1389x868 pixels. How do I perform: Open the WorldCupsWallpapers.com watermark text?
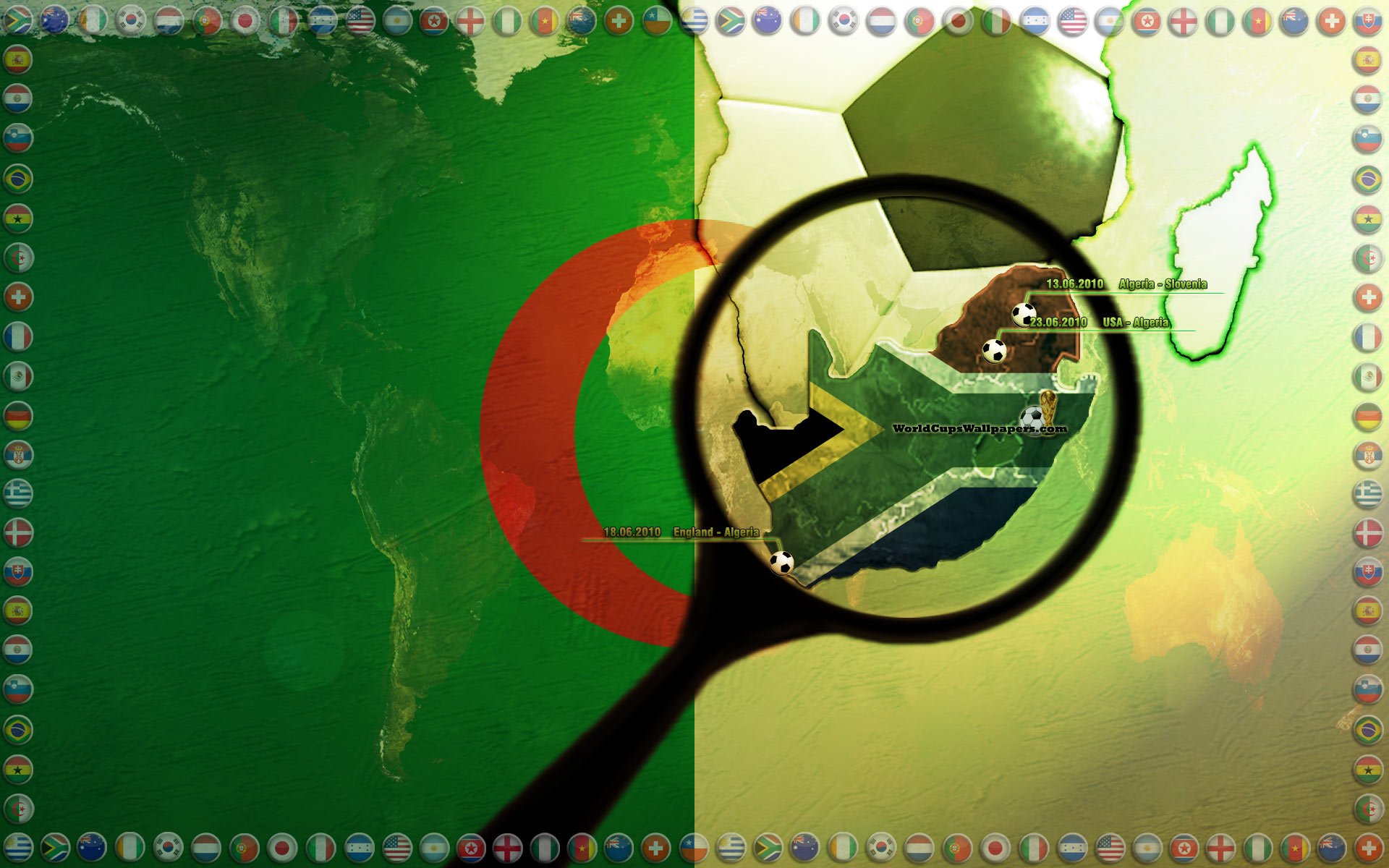pos(979,428)
